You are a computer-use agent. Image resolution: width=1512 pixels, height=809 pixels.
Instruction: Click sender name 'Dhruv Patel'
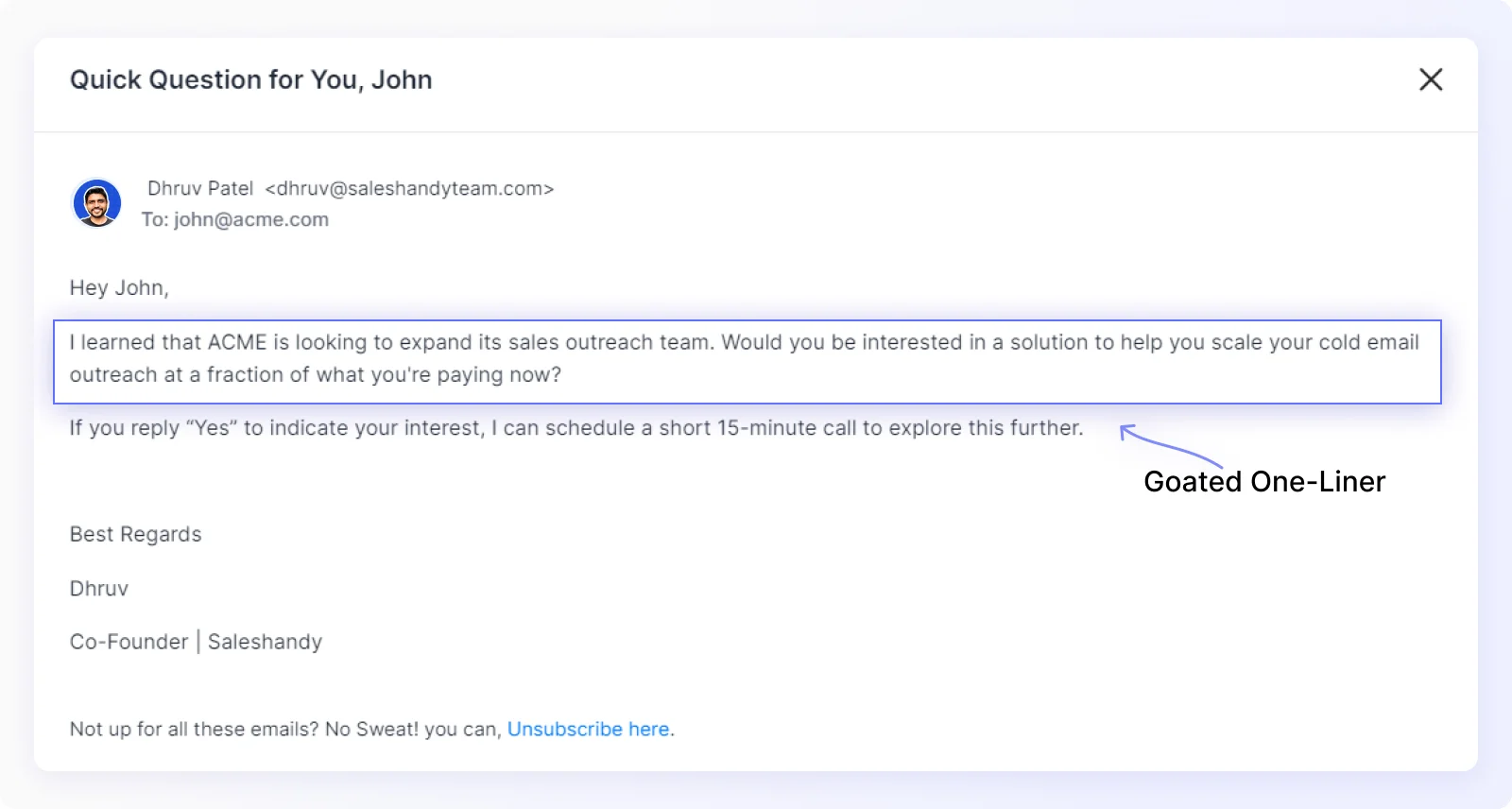200,188
